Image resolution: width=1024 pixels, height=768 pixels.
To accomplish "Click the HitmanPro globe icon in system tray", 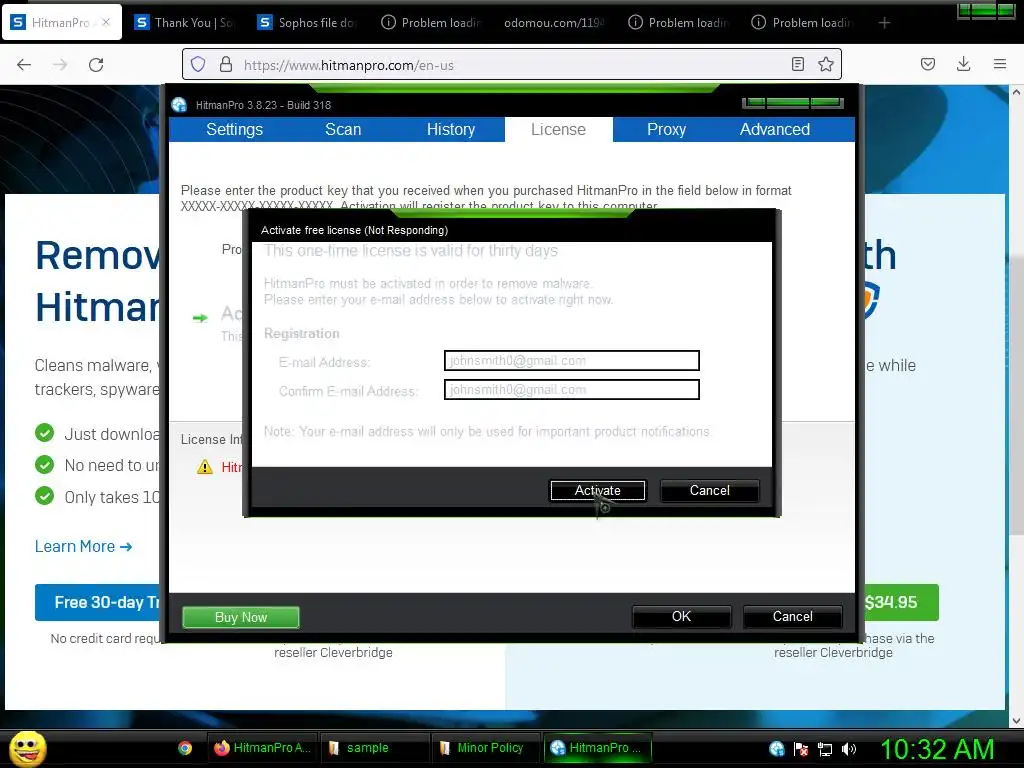I will [776, 748].
